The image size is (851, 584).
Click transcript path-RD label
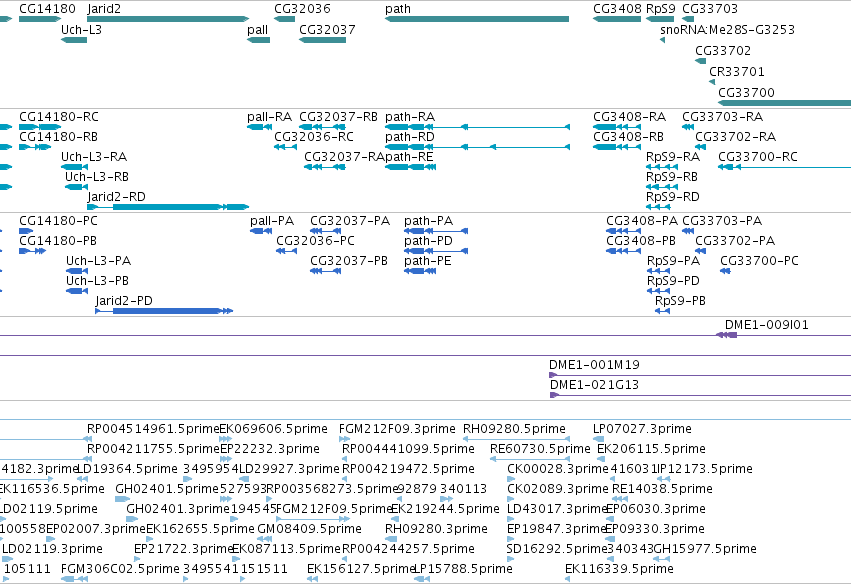click(410, 137)
